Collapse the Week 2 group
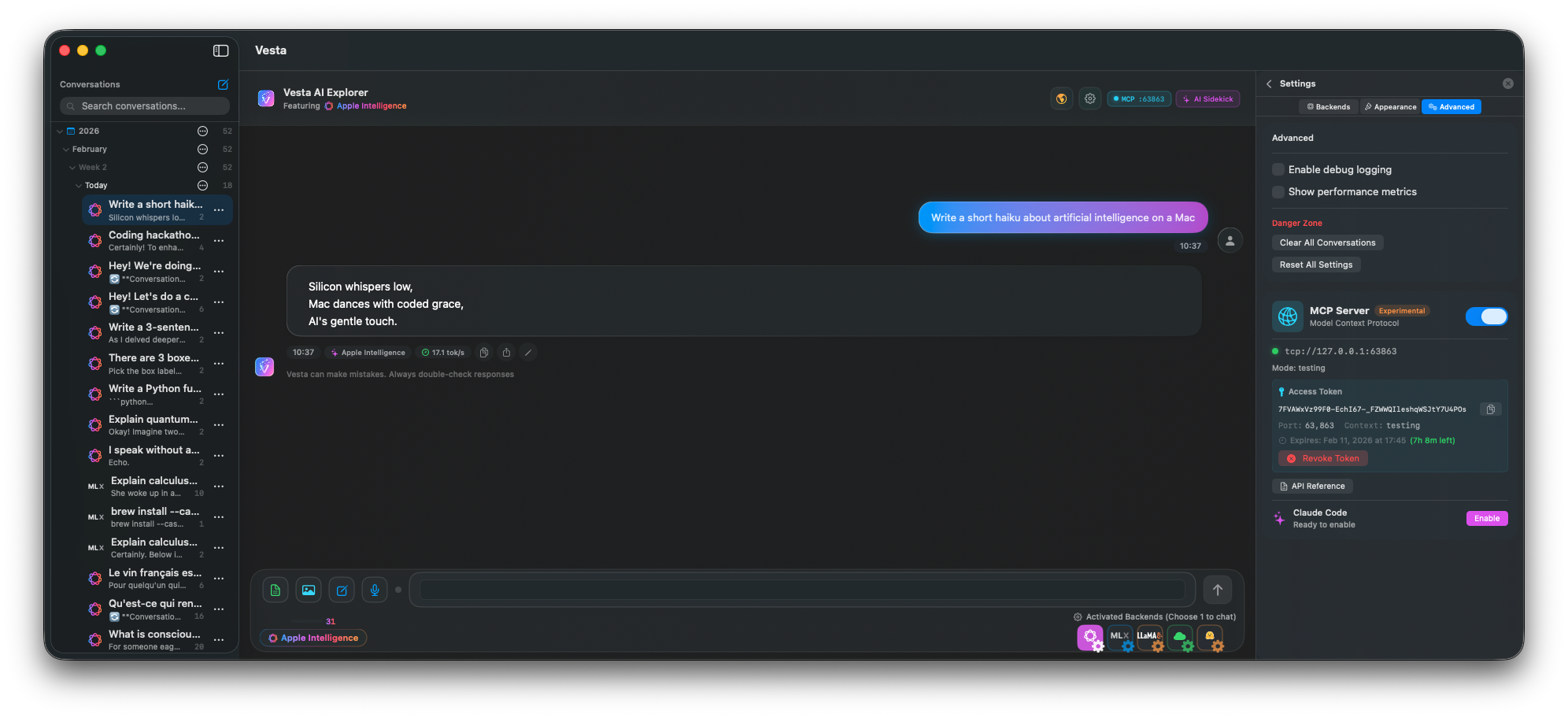Image resolution: width=1568 pixels, height=718 pixels. [x=72, y=167]
